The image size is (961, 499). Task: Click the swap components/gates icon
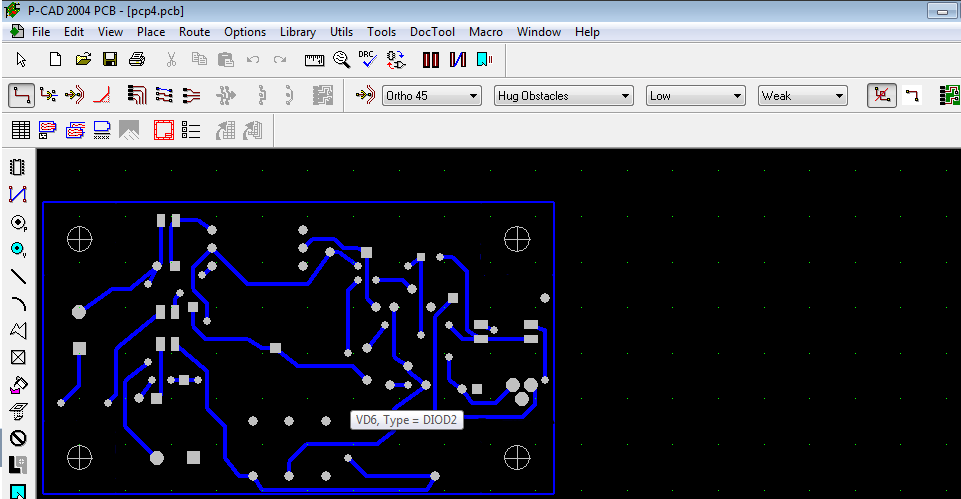[396, 59]
